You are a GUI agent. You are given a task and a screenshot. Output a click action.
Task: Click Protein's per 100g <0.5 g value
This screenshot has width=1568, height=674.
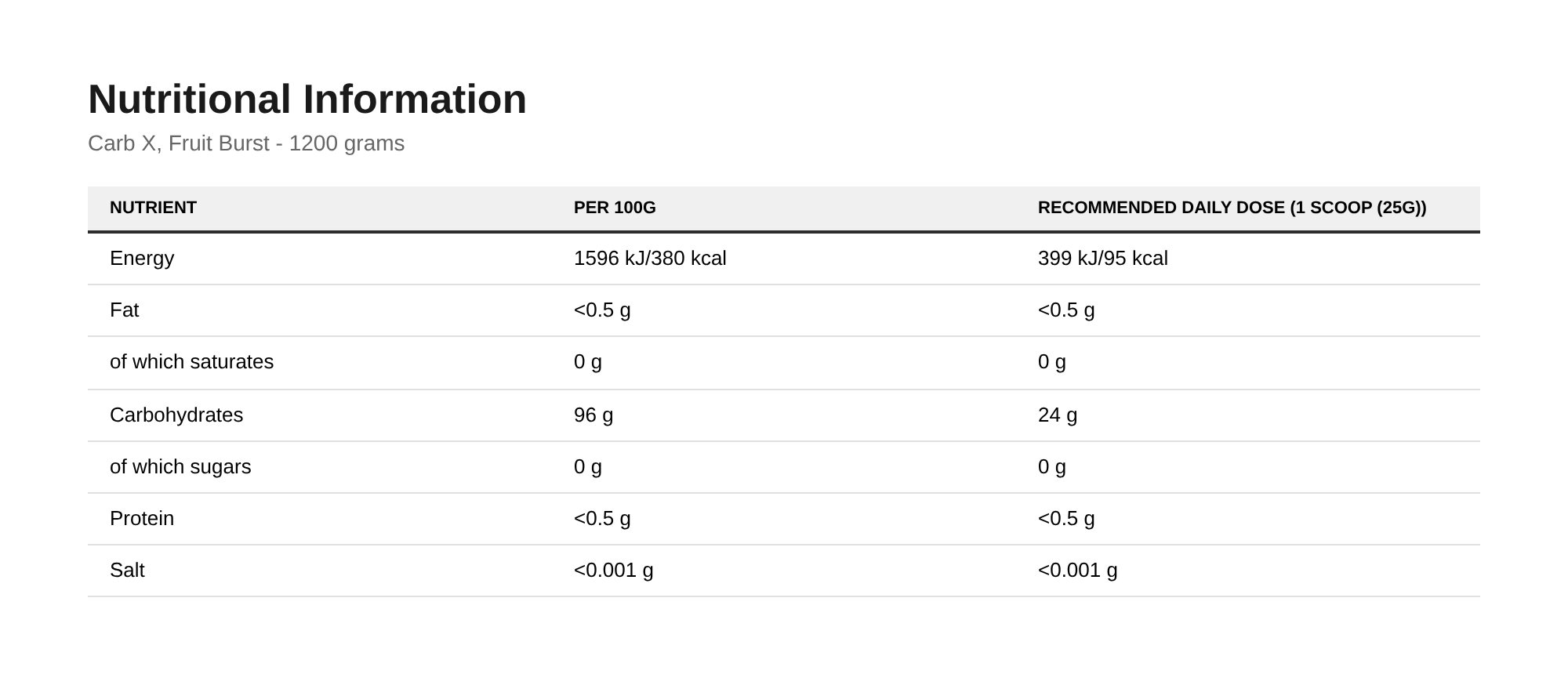pyautogui.click(x=602, y=519)
